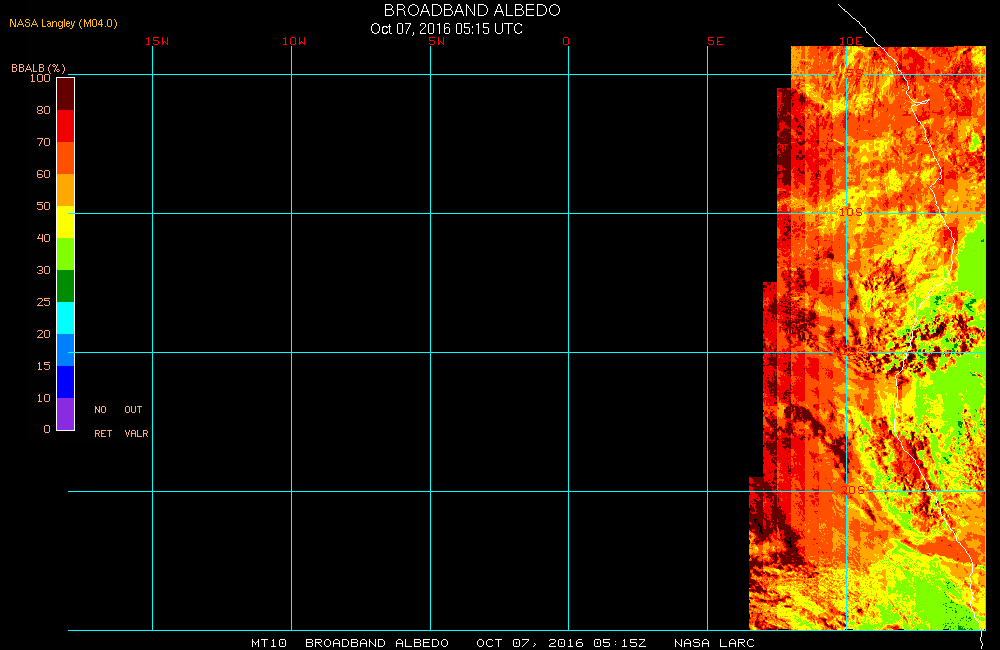Select the 5W longitude label
Image resolution: width=1000 pixels, height=650 pixels.
pos(435,41)
